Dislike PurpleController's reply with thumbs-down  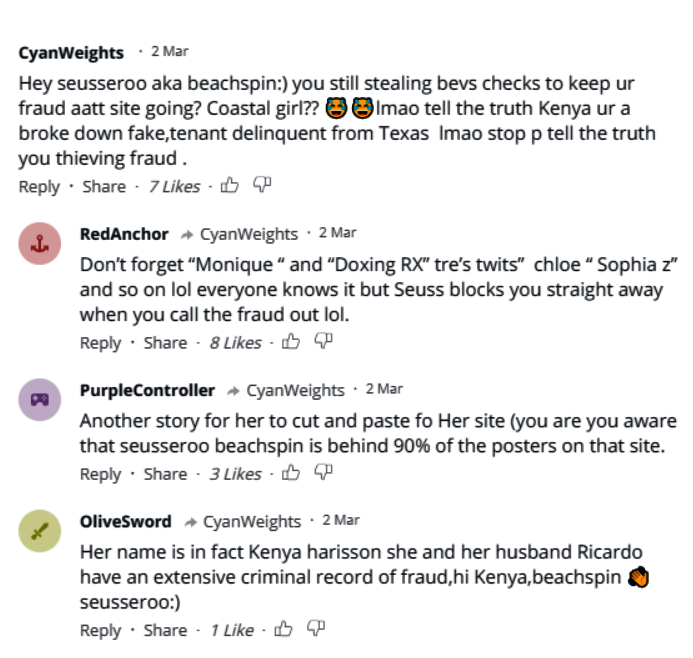click(x=323, y=473)
